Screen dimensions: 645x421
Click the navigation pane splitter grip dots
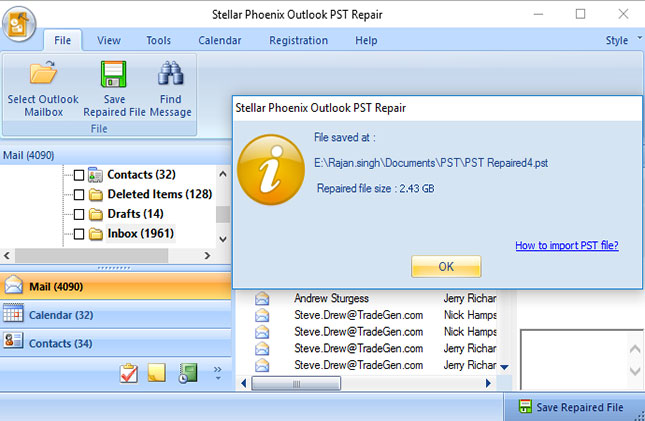point(114,268)
